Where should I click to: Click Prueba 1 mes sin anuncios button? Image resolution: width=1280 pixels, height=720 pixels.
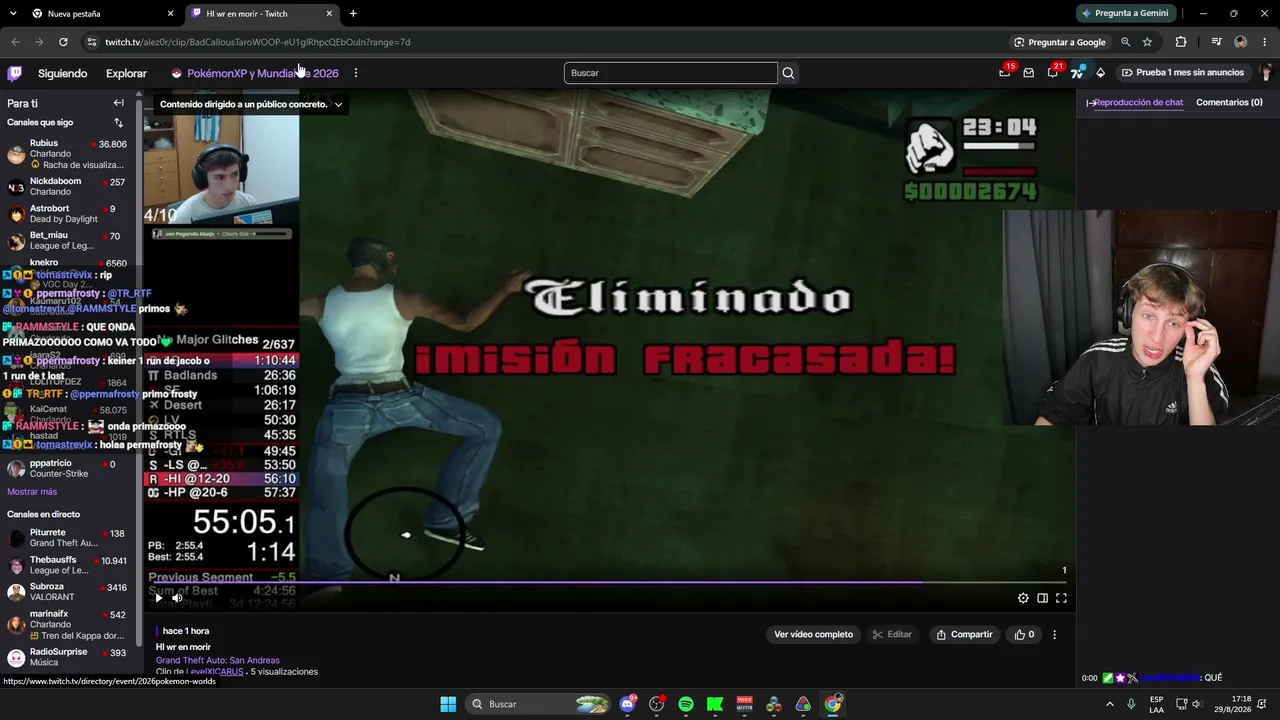click(x=1183, y=73)
